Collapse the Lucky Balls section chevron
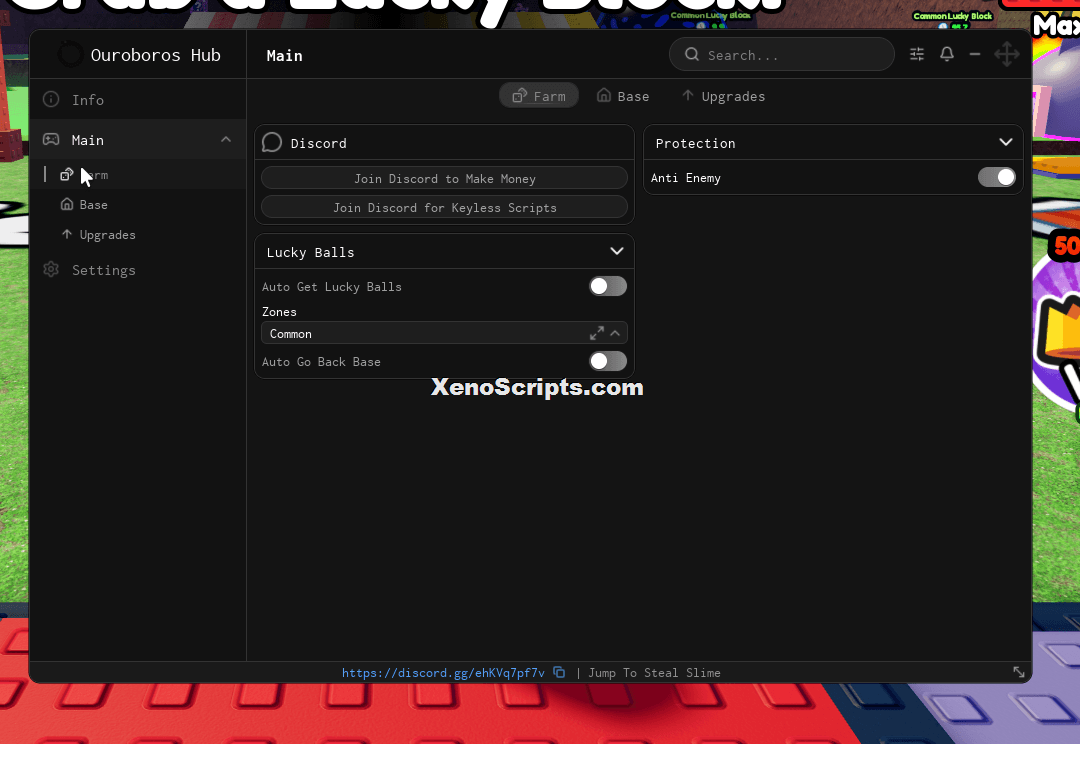 click(616, 251)
